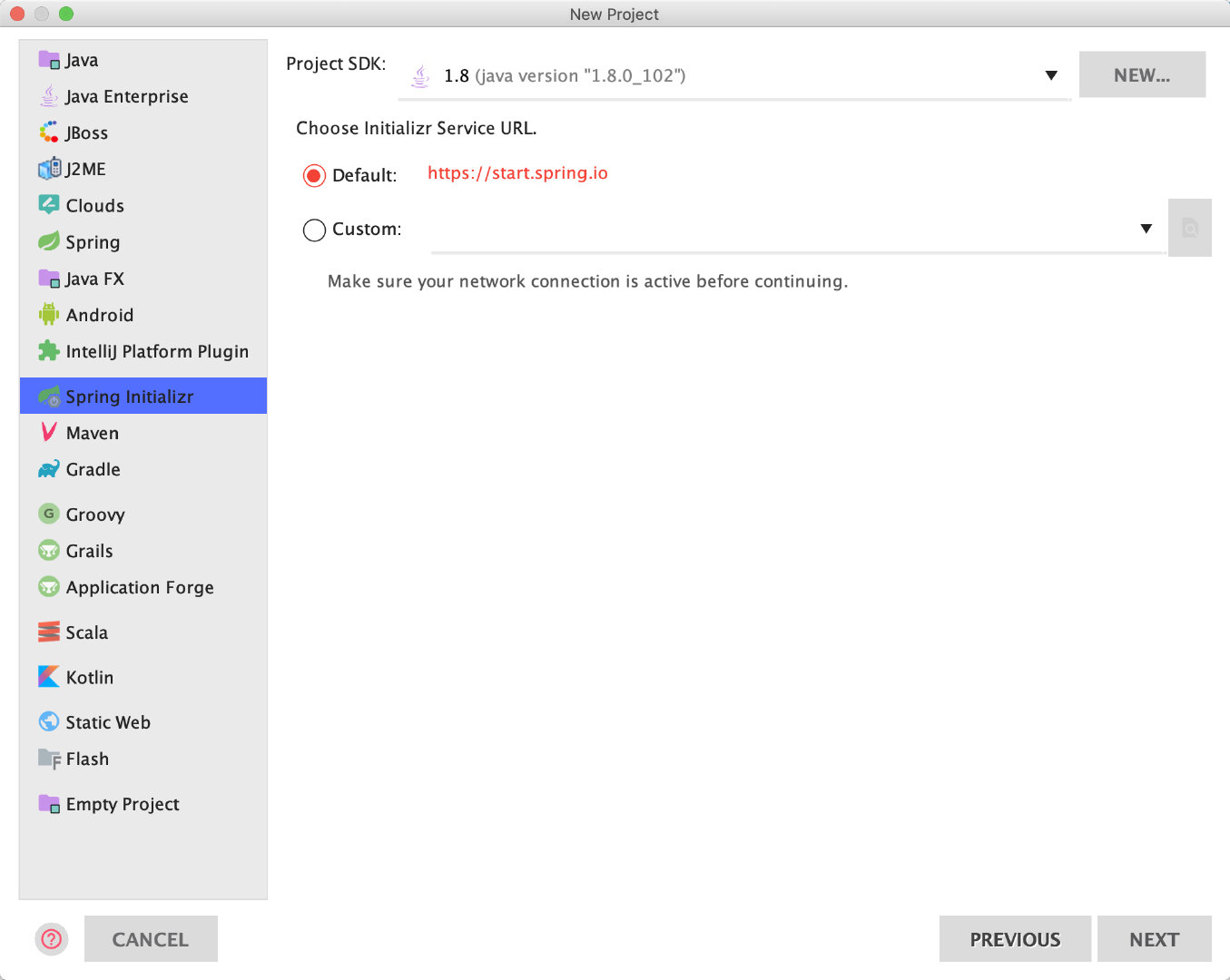This screenshot has width=1230, height=980.
Task: Select IntelliJ Platform Plugin label
Action: [157, 351]
